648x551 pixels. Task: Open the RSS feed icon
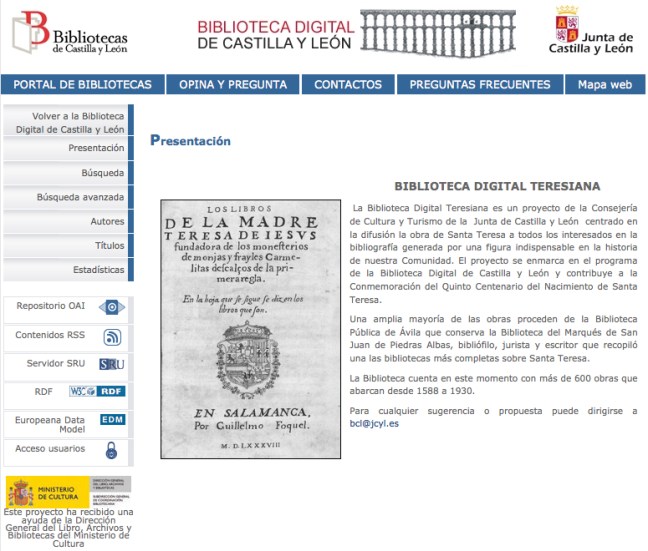pos(112,336)
